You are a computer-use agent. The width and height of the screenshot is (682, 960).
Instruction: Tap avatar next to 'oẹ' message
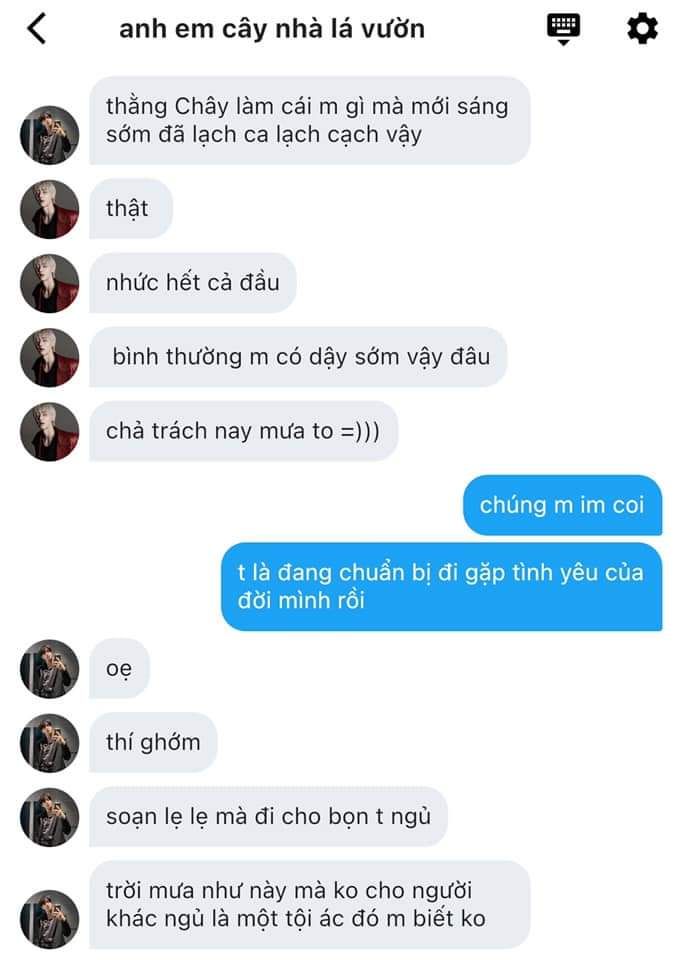coord(50,669)
